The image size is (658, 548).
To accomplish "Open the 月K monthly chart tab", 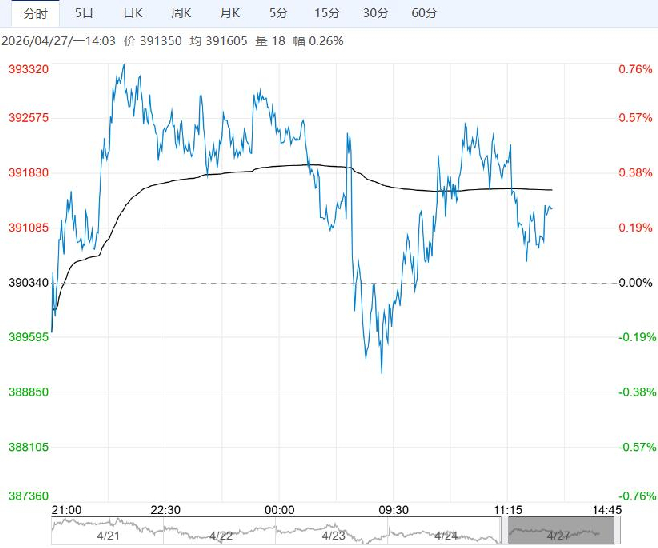I will coord(229,13).
